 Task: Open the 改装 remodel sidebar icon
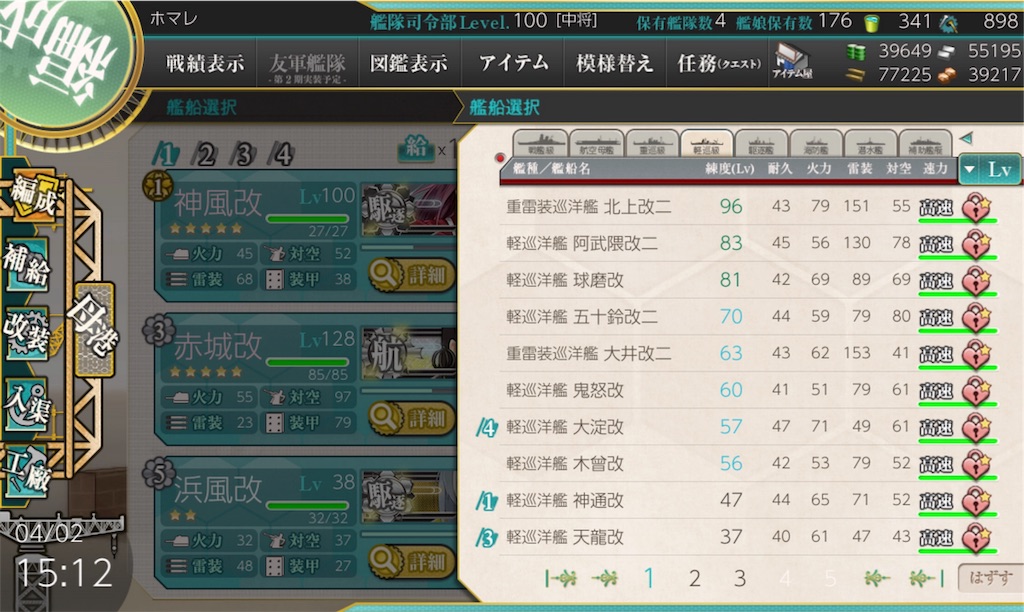(27, 332)
